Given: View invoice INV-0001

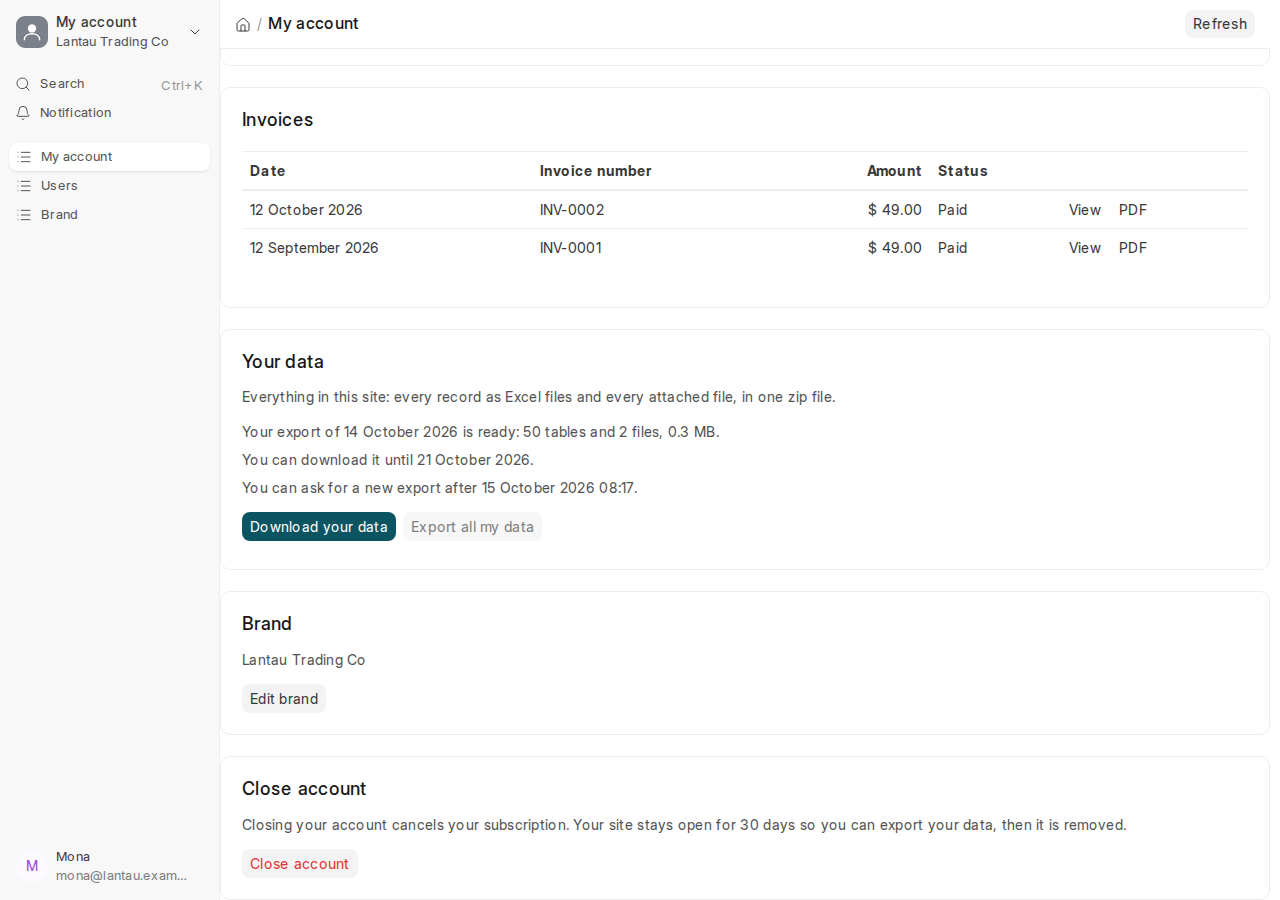Looking at the screenshot, I should click(x=1085, y=248).
